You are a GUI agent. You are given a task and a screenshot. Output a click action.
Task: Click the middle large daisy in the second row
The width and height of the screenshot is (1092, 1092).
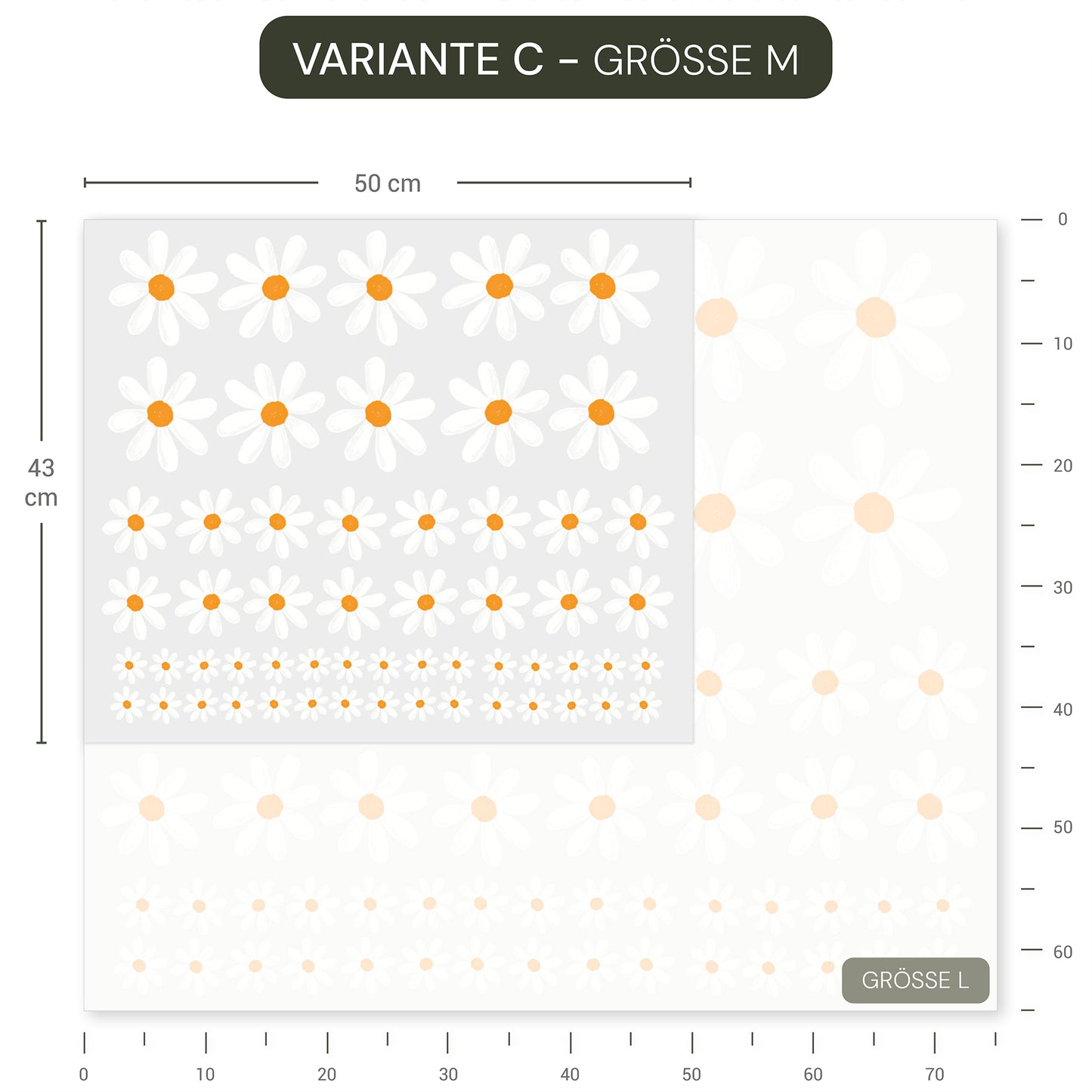pyautogui.click(x=378, y=413)
